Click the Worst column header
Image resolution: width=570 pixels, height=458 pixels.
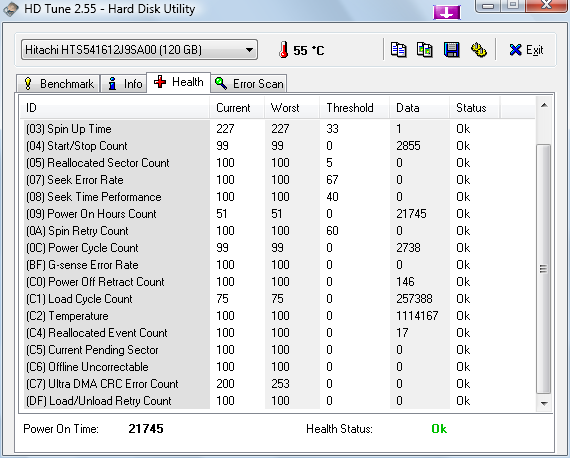coord(292,108)
